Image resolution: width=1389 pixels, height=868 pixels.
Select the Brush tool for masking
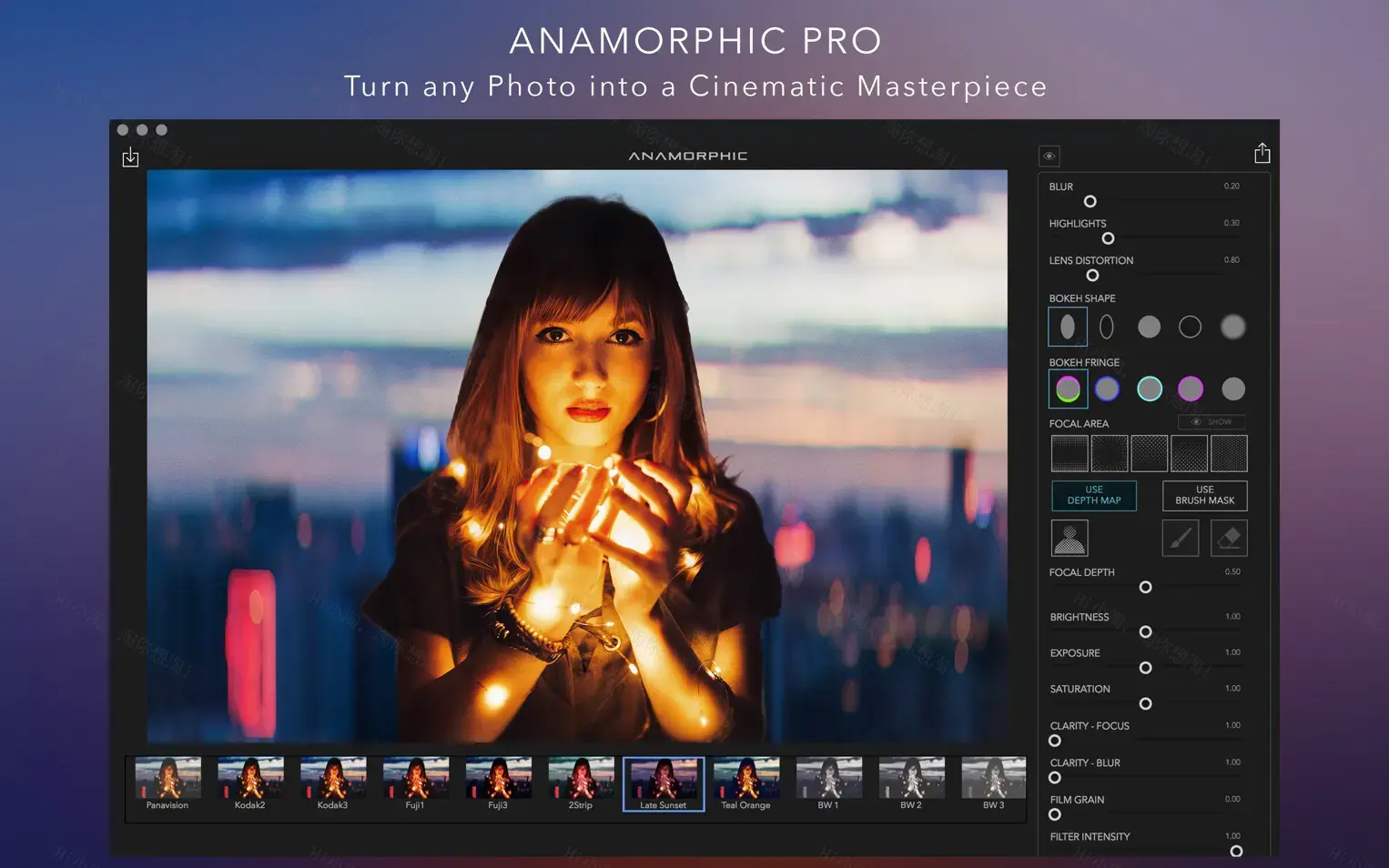coord(1181,538)
